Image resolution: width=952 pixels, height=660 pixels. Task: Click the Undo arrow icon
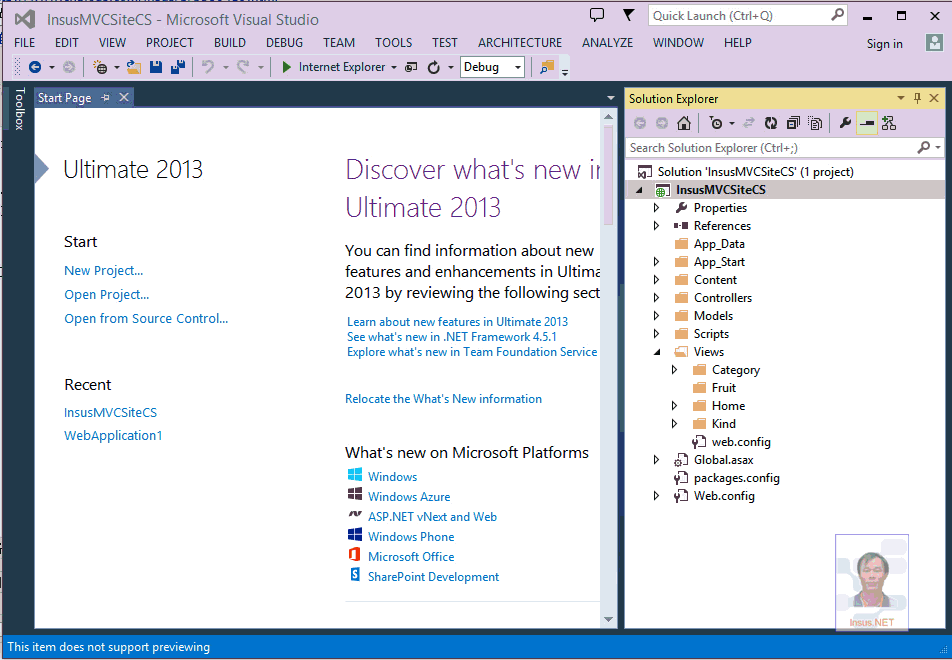[x=208, y=67]
